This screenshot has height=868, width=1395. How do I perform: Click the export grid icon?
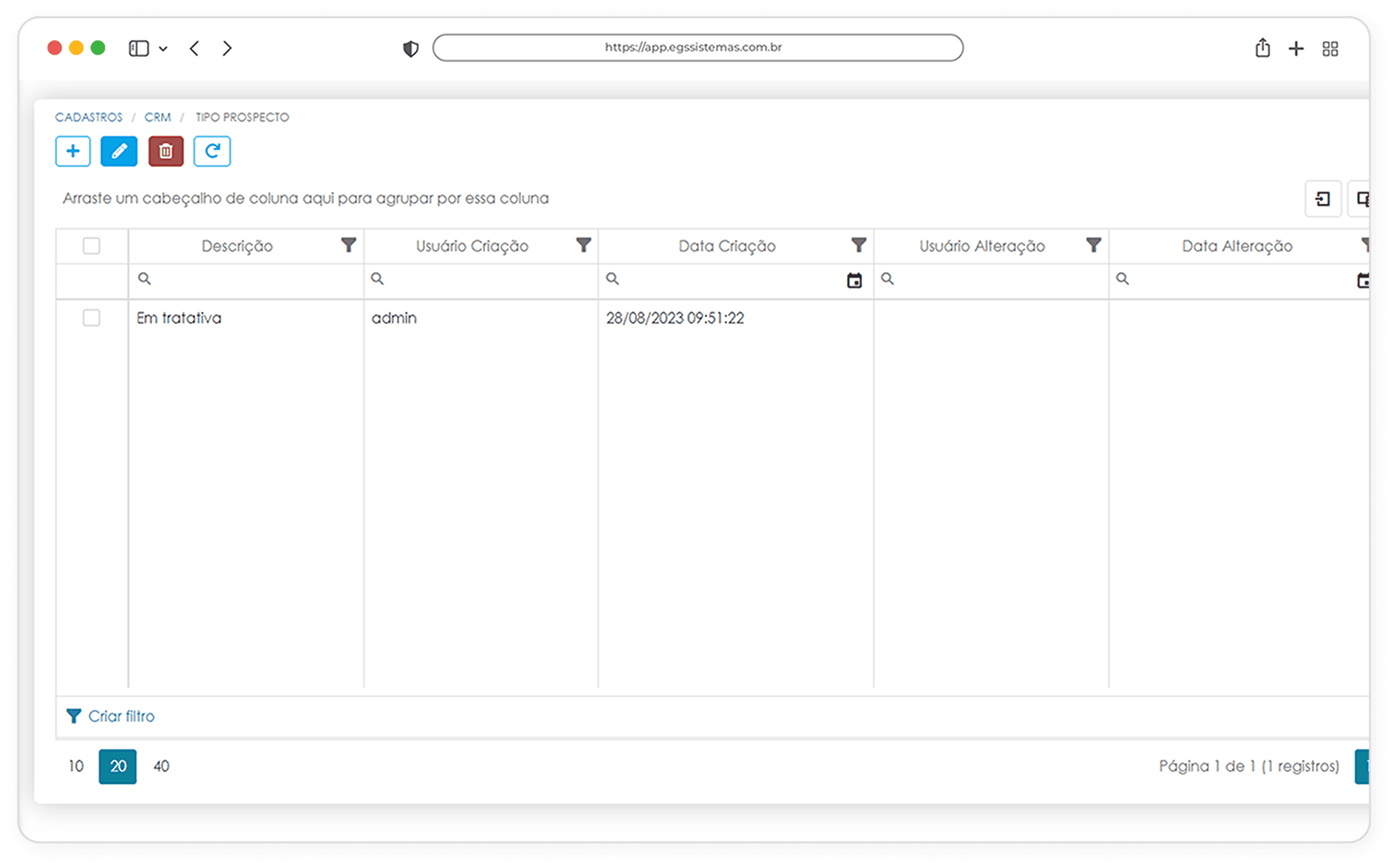click(x=1323, y=199)
